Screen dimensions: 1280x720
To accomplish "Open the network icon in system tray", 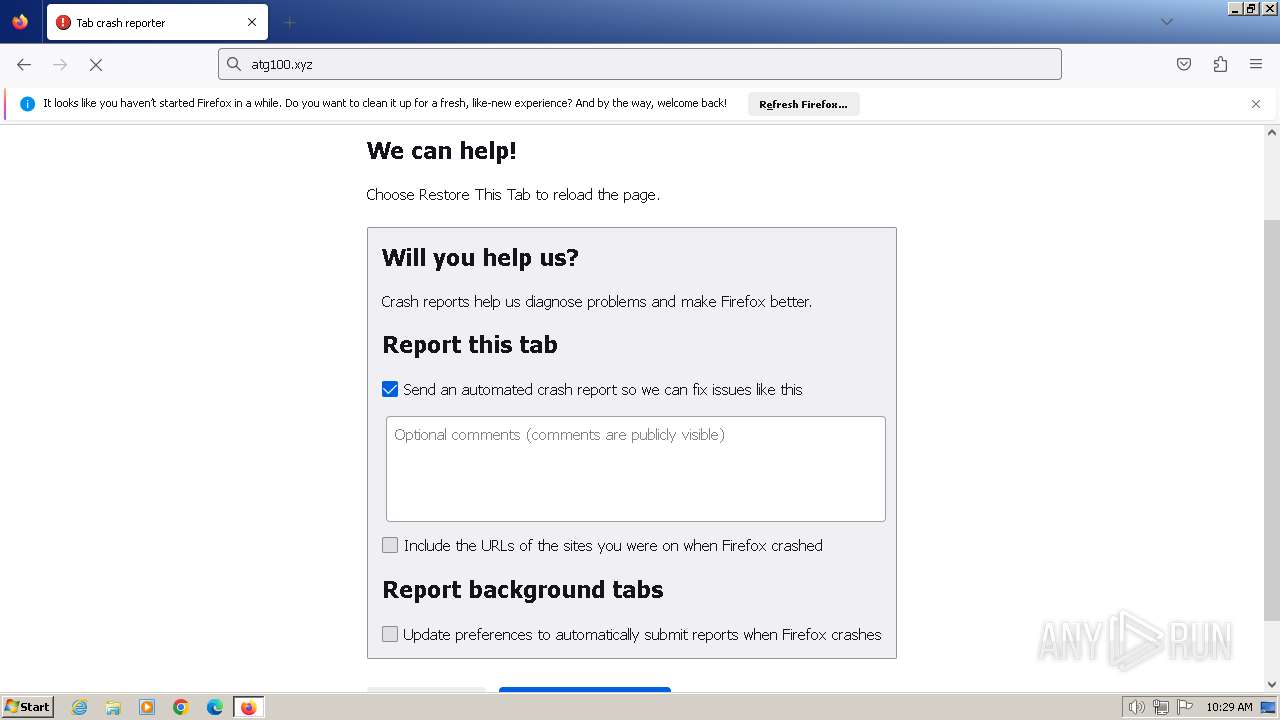I will [1161, 707].
